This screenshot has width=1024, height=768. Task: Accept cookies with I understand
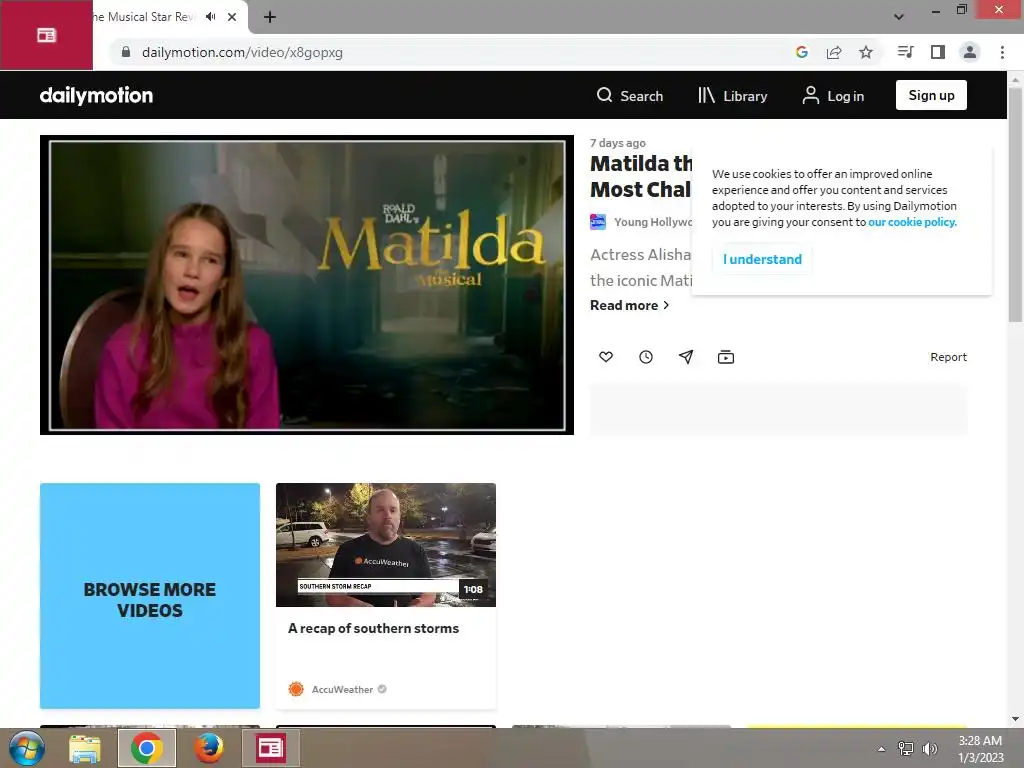click(x=762, y=259)
